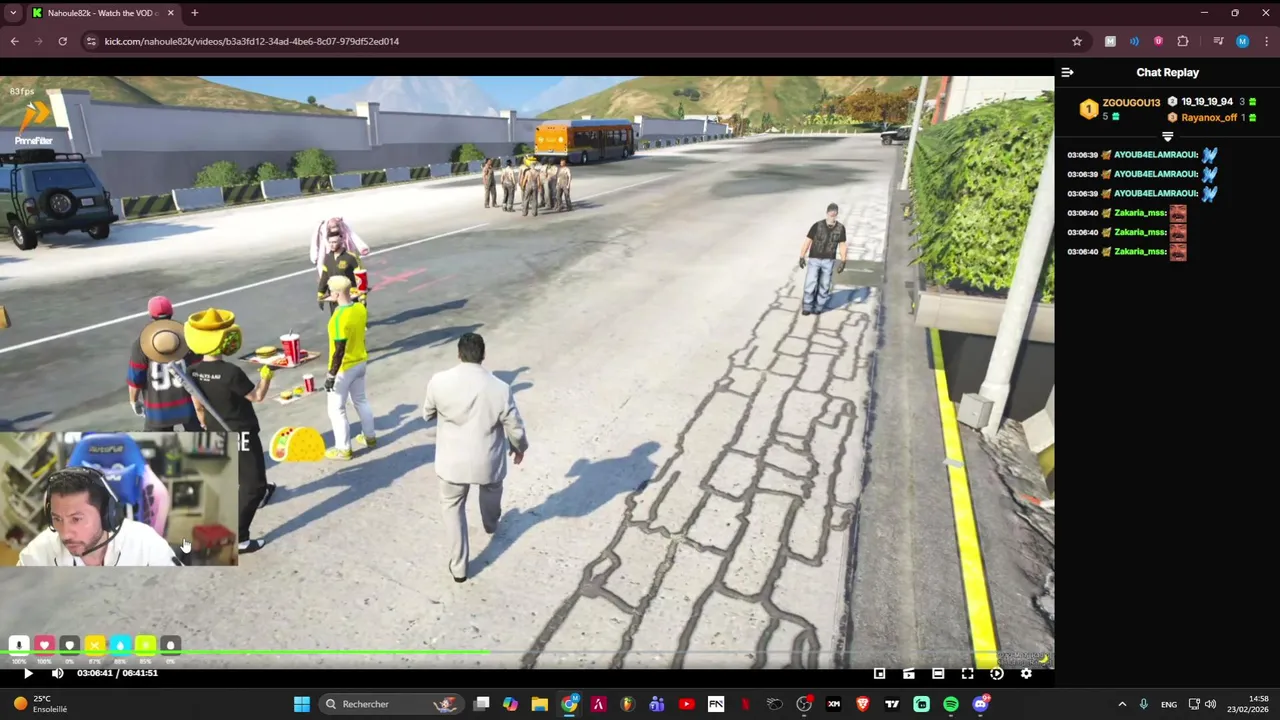This screenshot has height=720, width=1280.
Task: Close the Nahoule82k browser tab
Action: click(x=170, y=13)
